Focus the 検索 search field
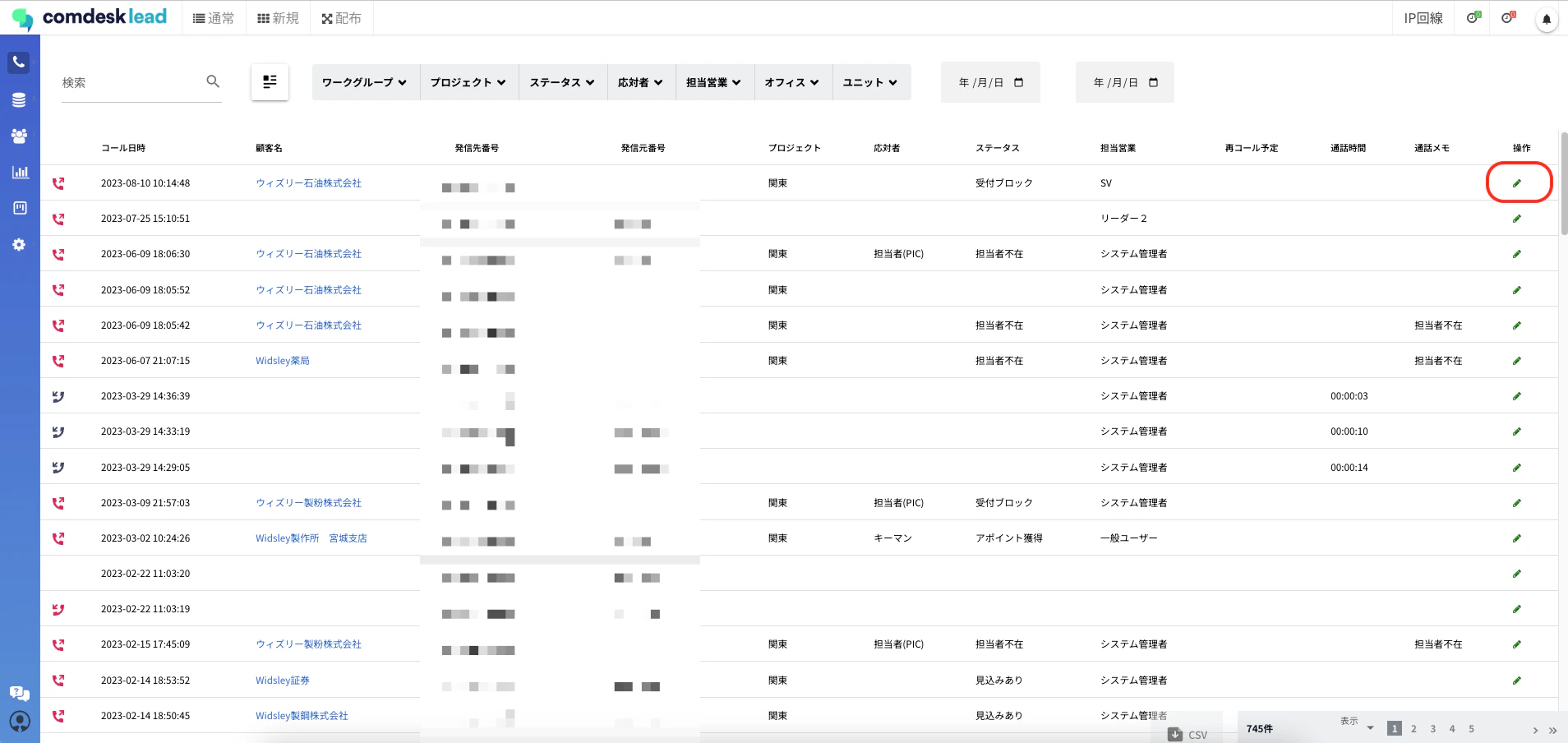Screen dimensions: 1568x743 click(x=131, y=82)
